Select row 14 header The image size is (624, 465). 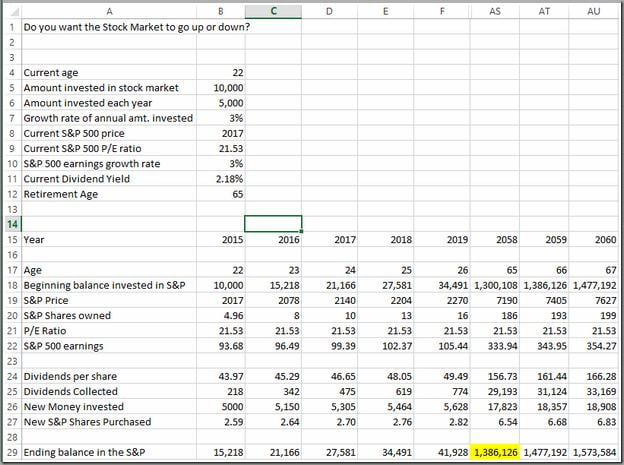[x=12, y=224]
